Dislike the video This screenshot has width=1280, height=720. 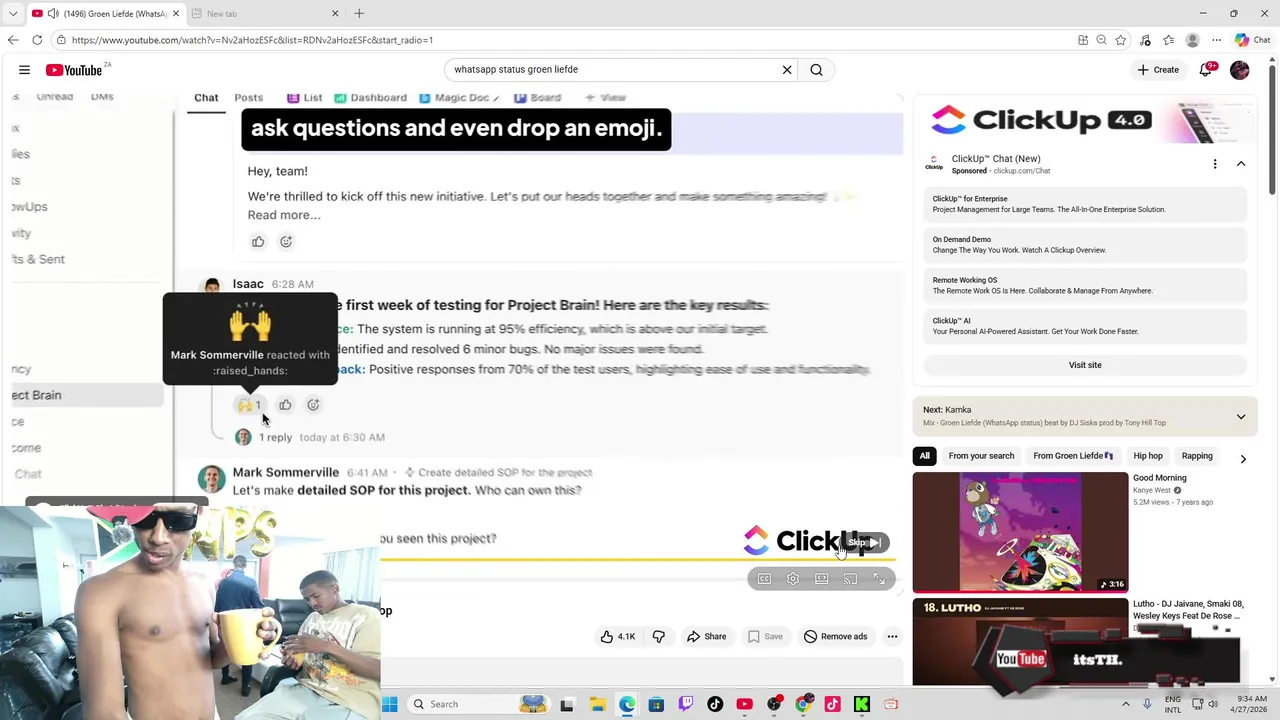click(659, 636)
